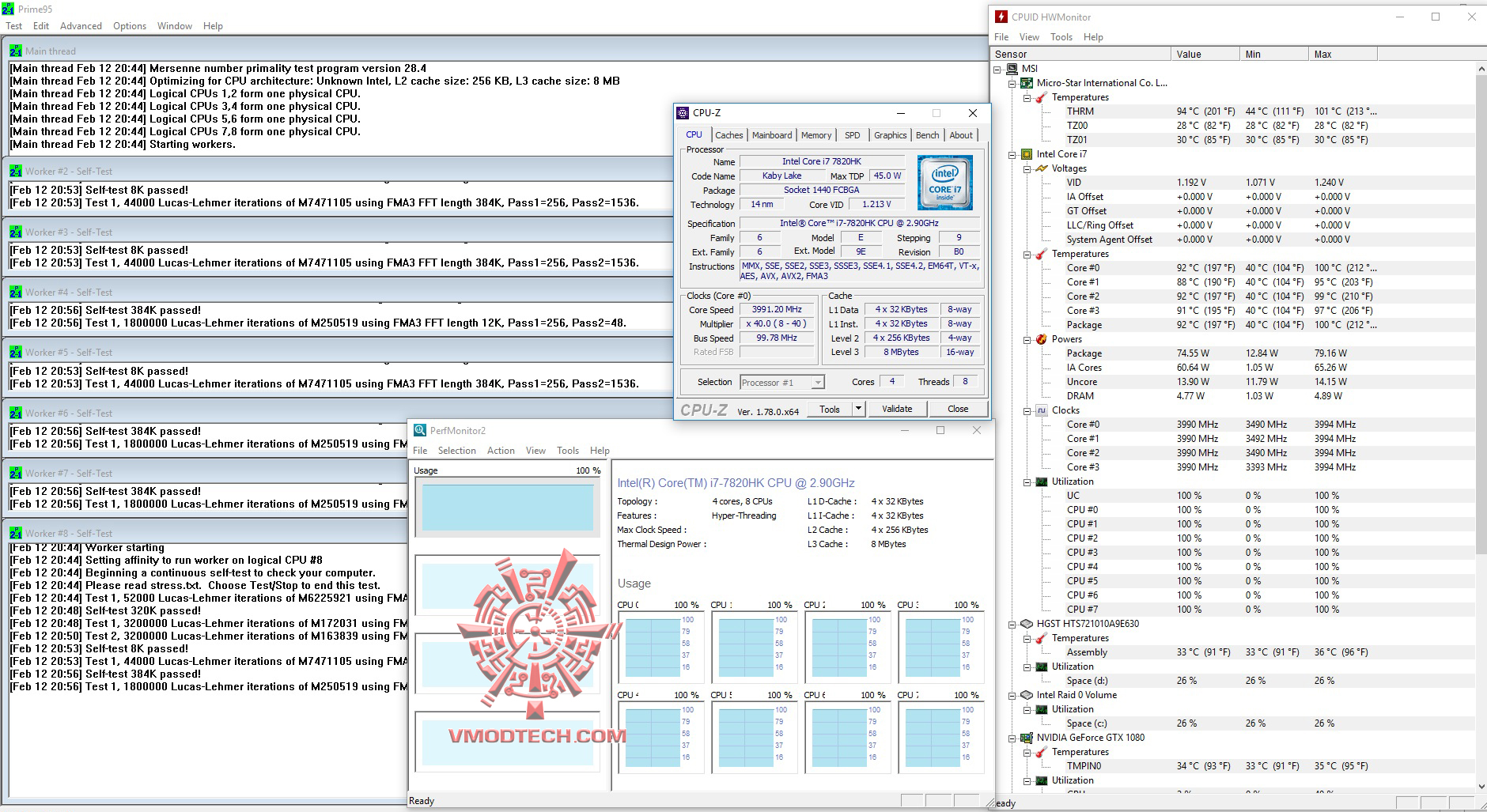Image resolution: width=1487 pixels, height=812 pixels.
Task: Open the Window menu in Prime95
Action: (x=175, y=26)
